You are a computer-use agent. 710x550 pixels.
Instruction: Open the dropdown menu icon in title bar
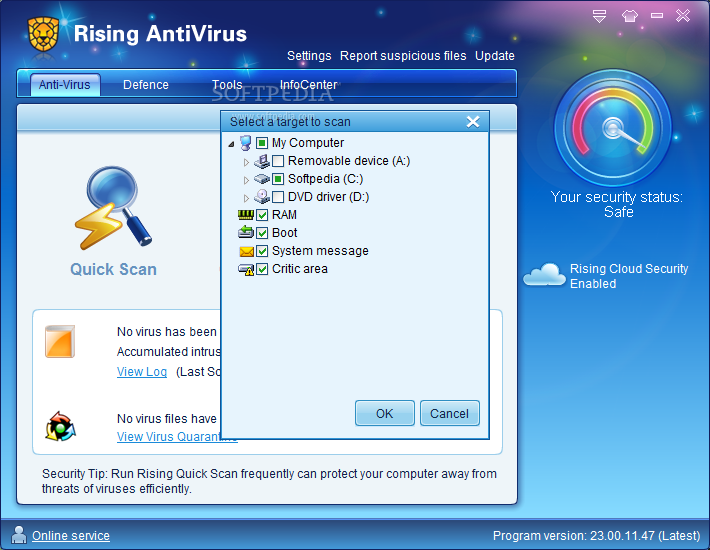(x=599, y=16)
